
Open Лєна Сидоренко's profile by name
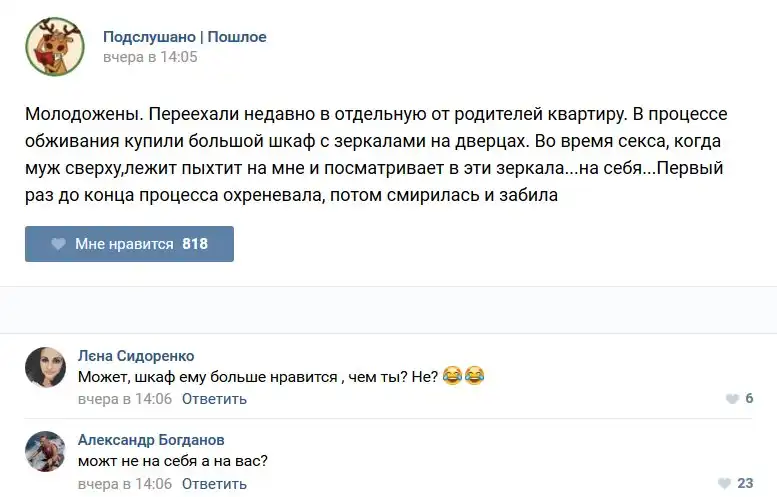pyautogui.click(x=136, y=356)
